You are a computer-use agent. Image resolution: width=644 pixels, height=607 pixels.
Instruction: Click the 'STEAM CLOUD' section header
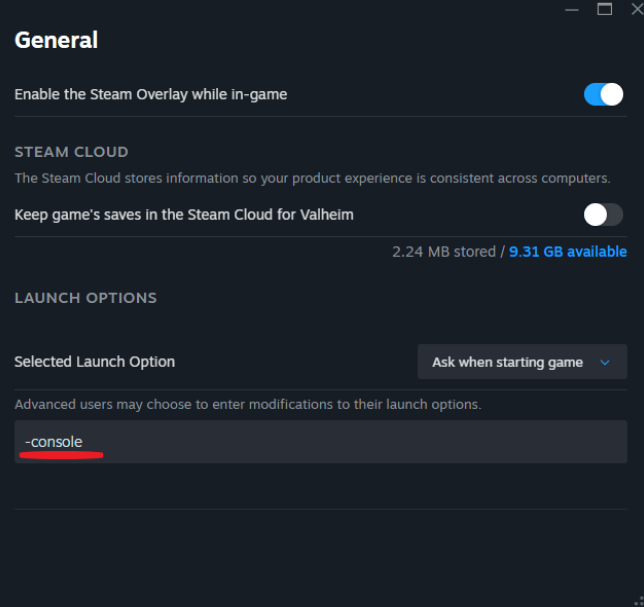point(71,152)
